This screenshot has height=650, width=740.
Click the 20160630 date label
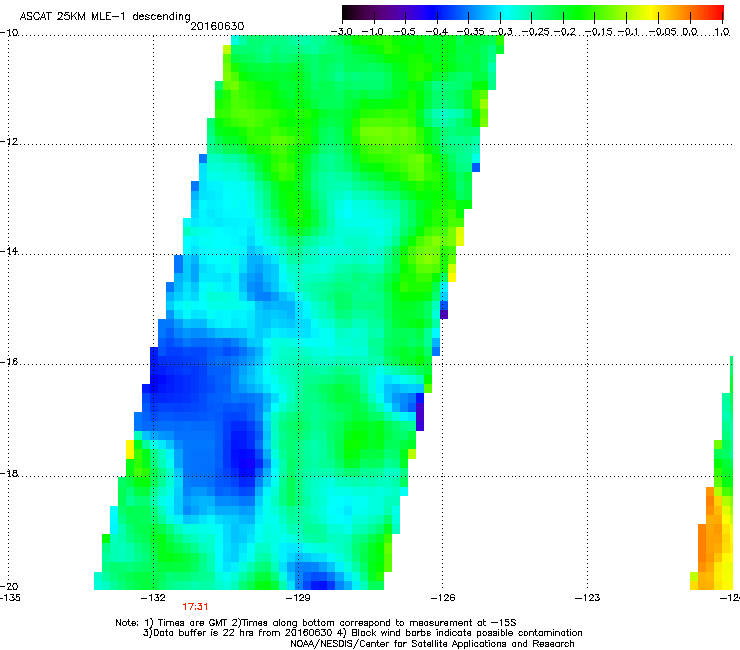coord(217,26)
